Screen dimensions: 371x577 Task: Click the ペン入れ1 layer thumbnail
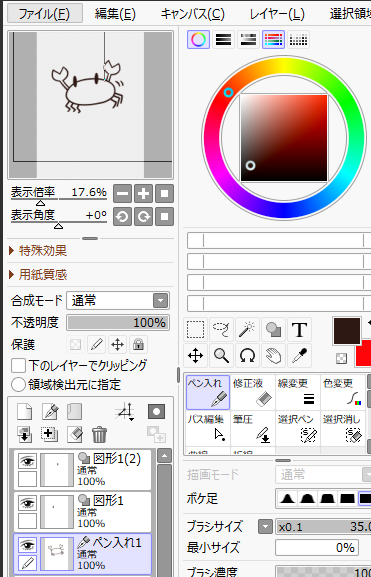(x=57, y=554)
